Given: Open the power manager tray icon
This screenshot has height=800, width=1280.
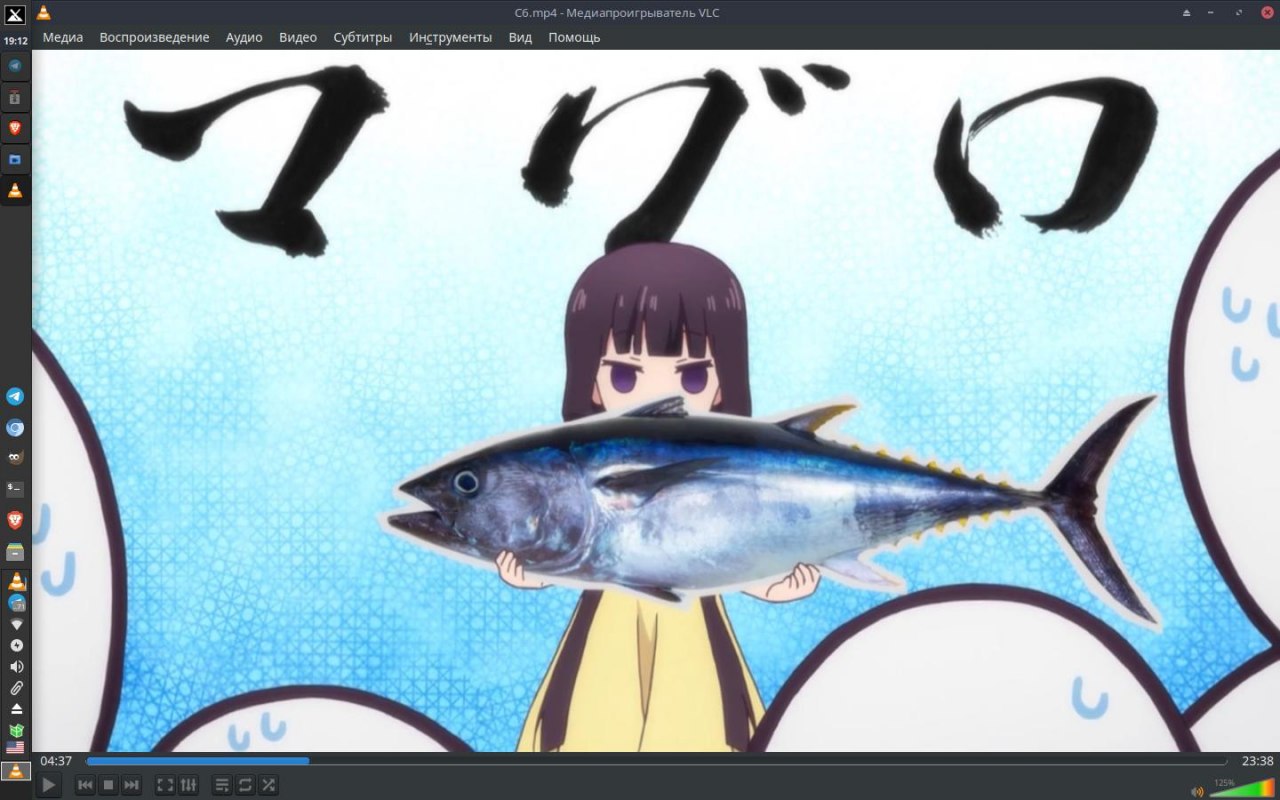Looking at the screenshot, I should [x=16, y=645].
